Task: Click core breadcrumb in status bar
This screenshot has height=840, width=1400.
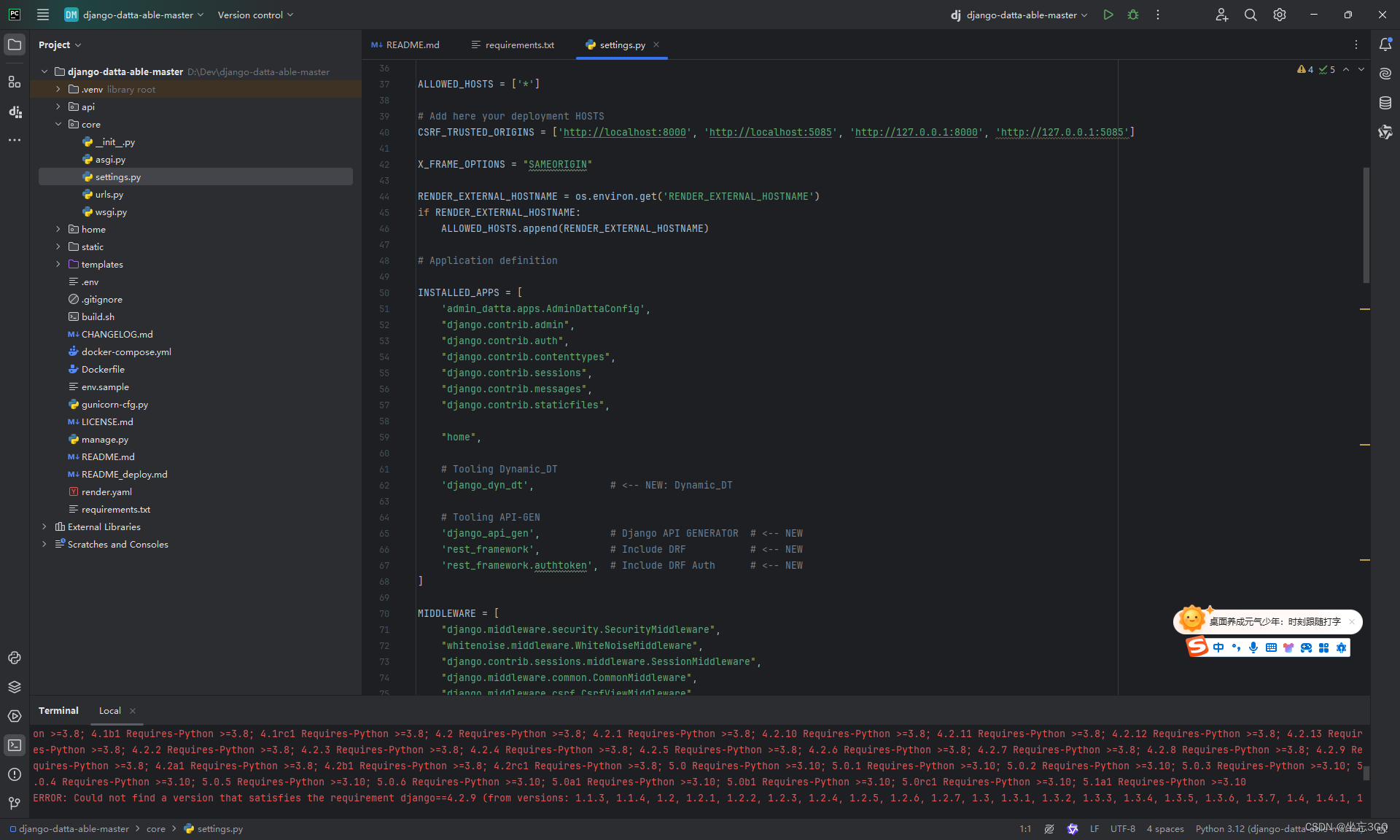Action: (x=156, y=828)
